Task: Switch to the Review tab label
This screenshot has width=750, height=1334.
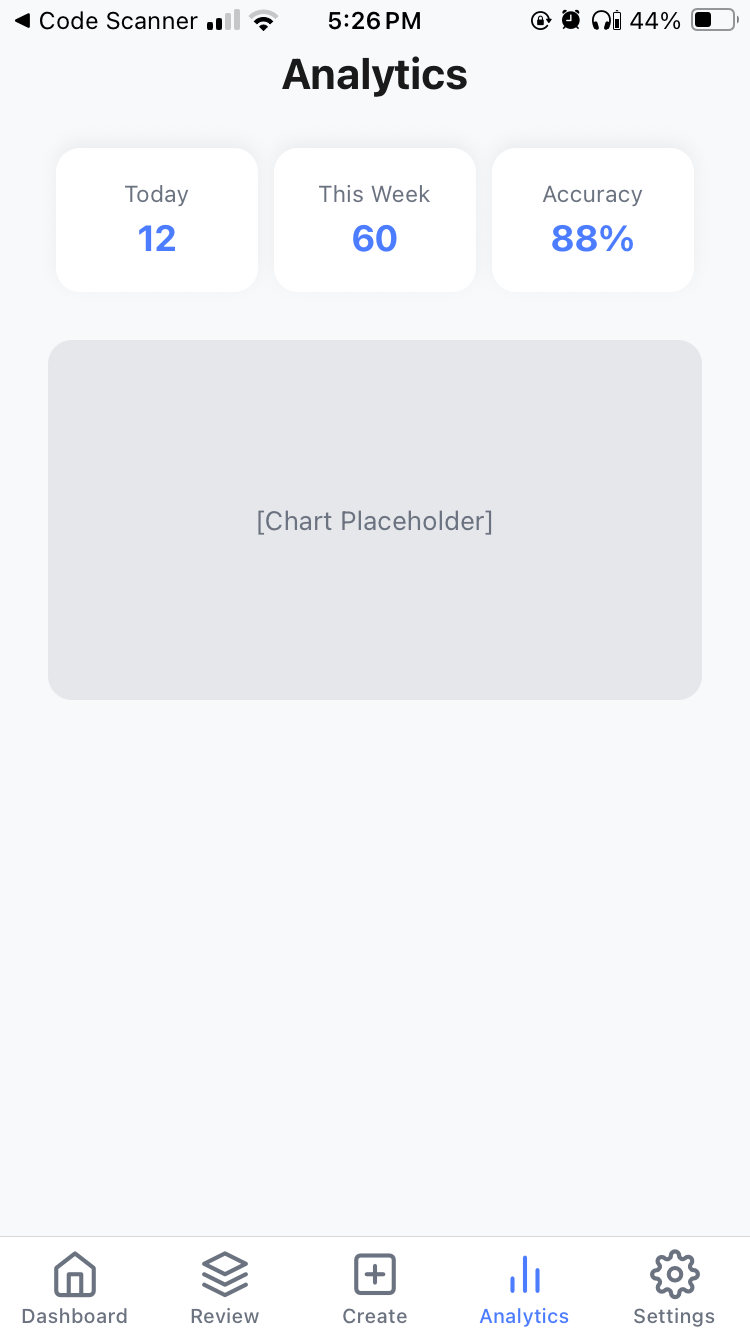Action: pos(225,1316)
